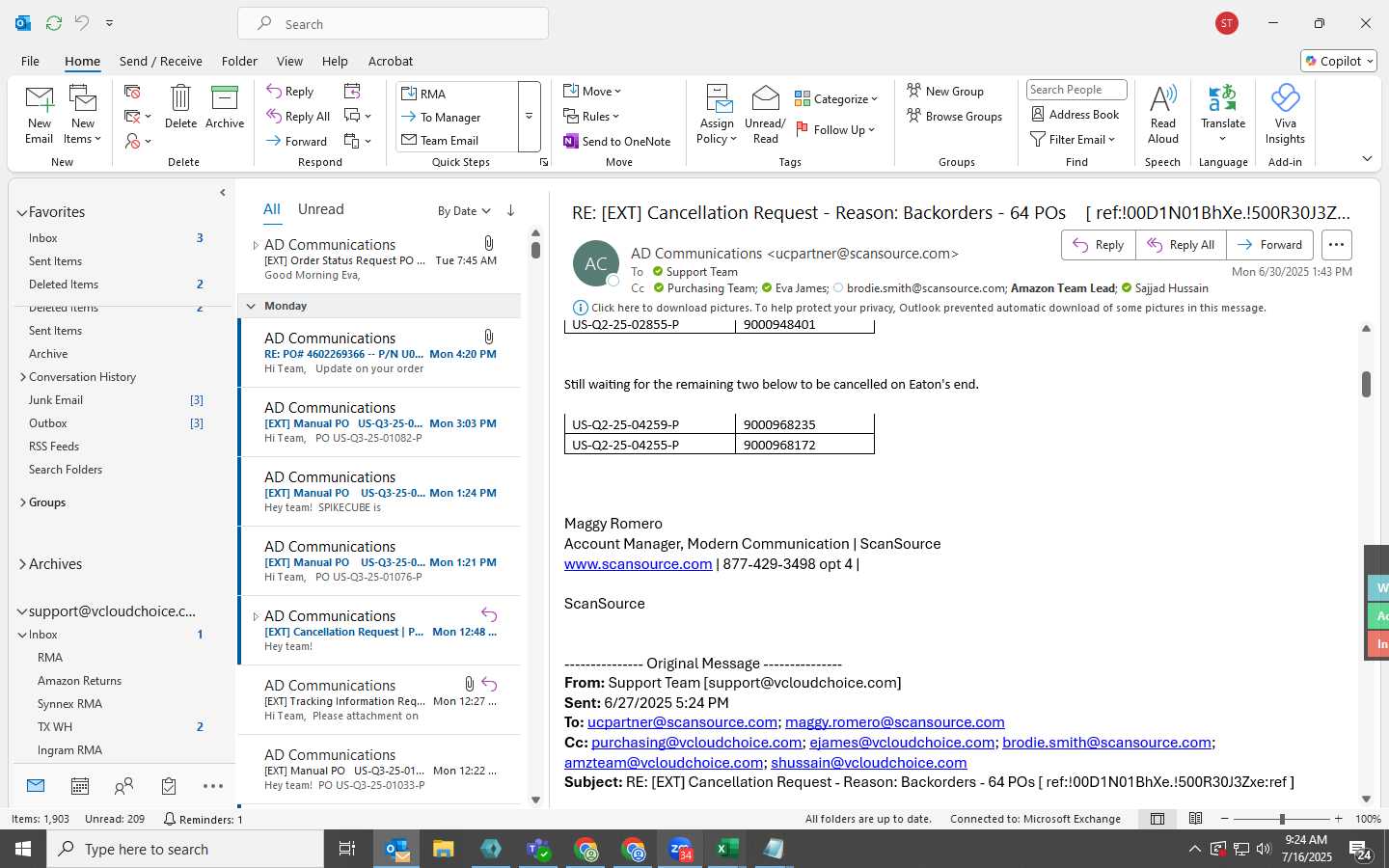Open more actions in reading pane
Viewport: 1389px width, 868px height.
click(1336, 245)
